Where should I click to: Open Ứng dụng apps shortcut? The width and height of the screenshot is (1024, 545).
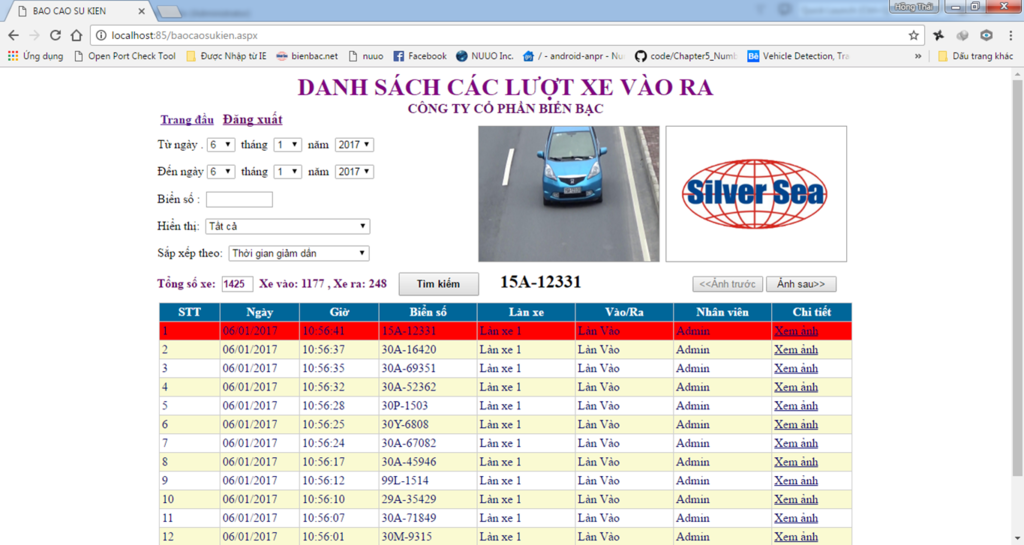(x=35, y=56)
